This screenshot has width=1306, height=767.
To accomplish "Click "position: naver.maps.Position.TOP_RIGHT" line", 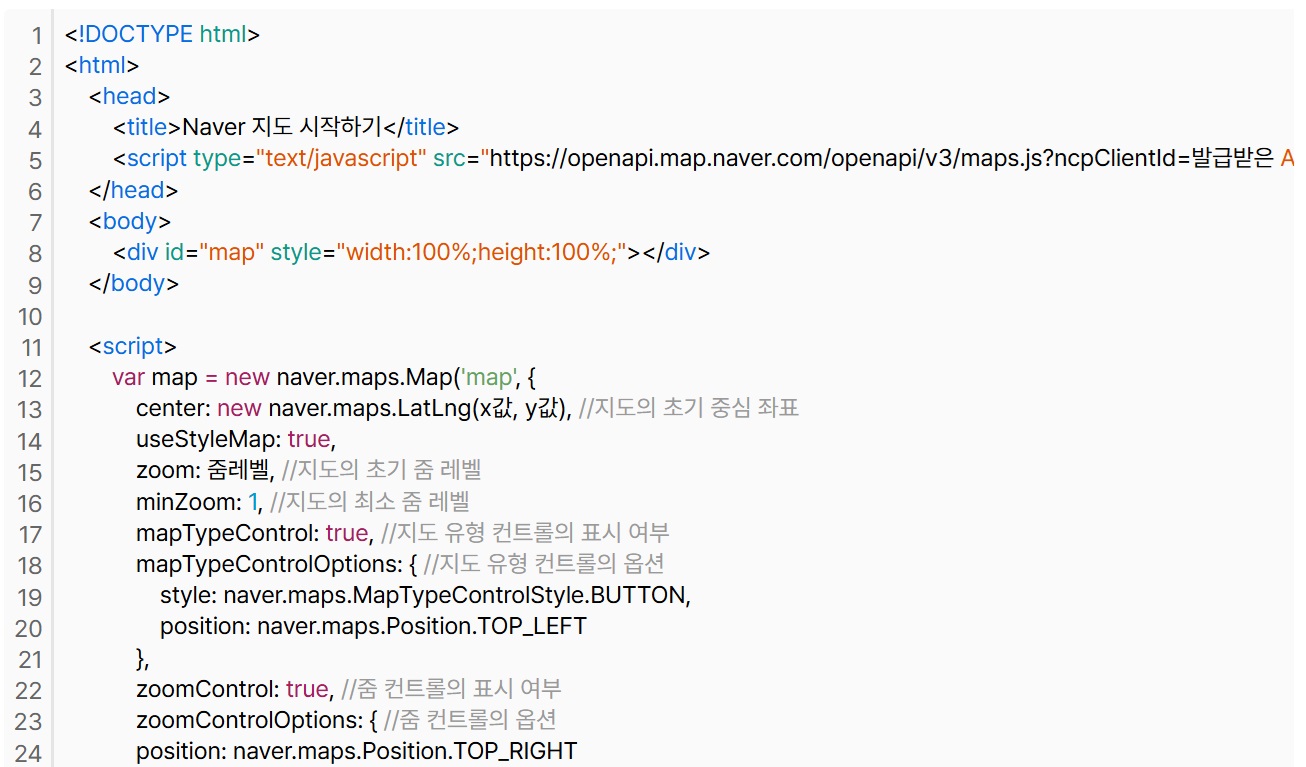I will tap(357, 751).
